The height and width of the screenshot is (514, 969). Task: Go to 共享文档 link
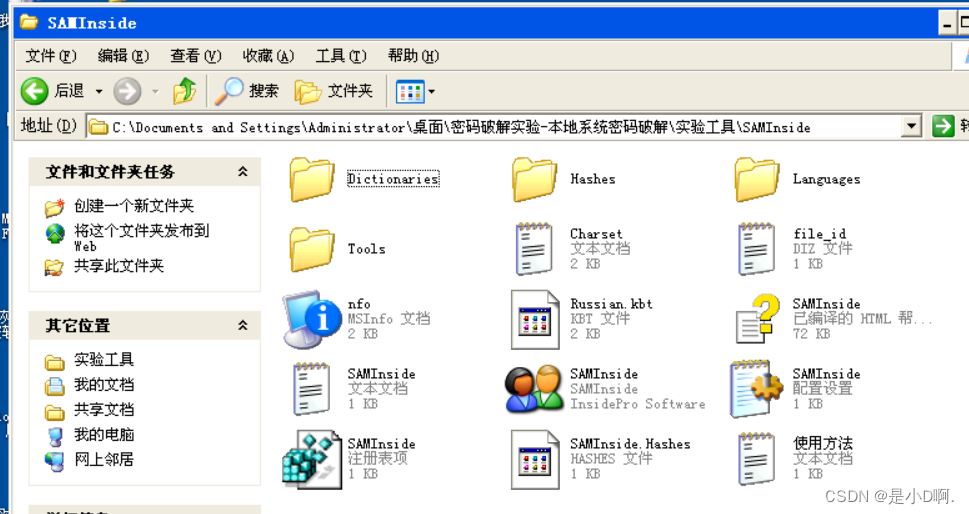coord(104,409)
